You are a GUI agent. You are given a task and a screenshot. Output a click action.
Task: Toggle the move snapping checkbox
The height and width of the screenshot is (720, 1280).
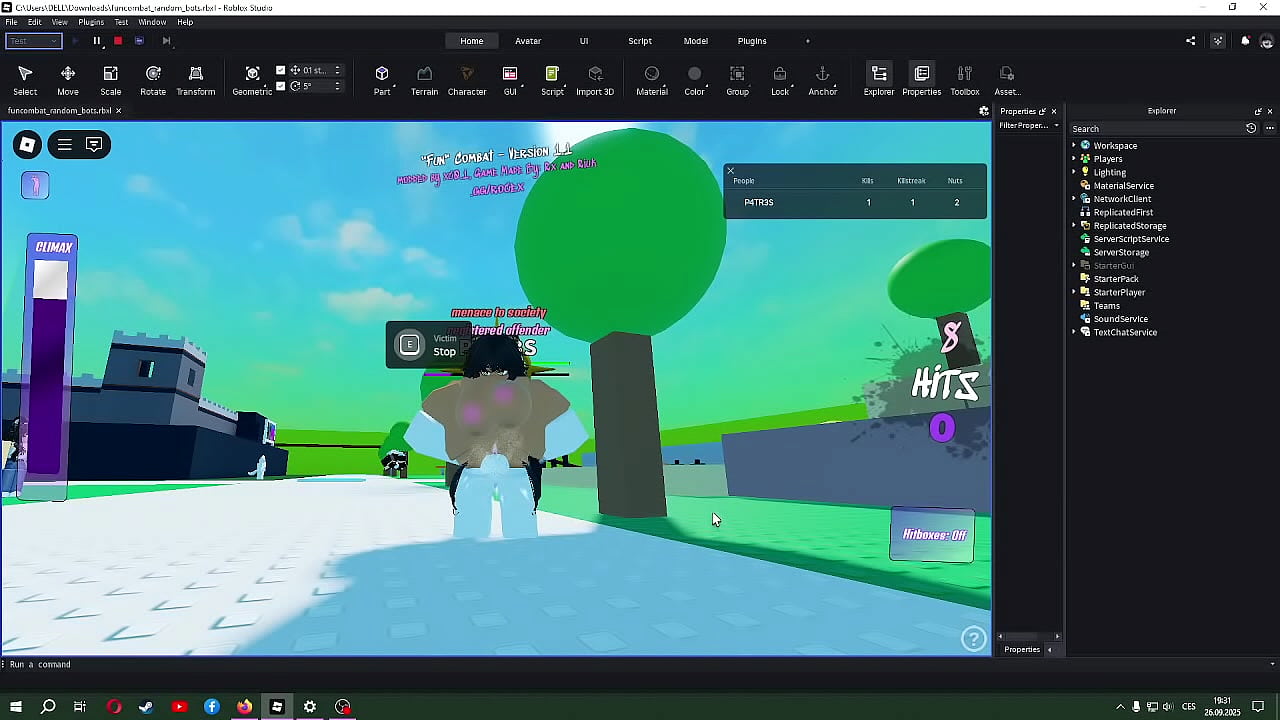[x=281, y=70]
